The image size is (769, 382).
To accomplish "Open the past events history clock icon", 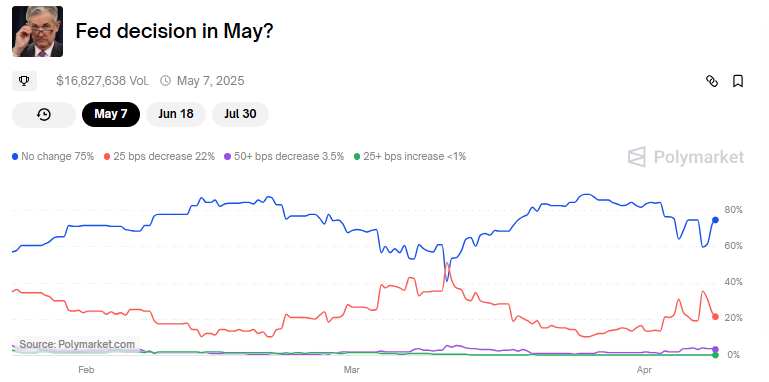I will coord(44,114).
